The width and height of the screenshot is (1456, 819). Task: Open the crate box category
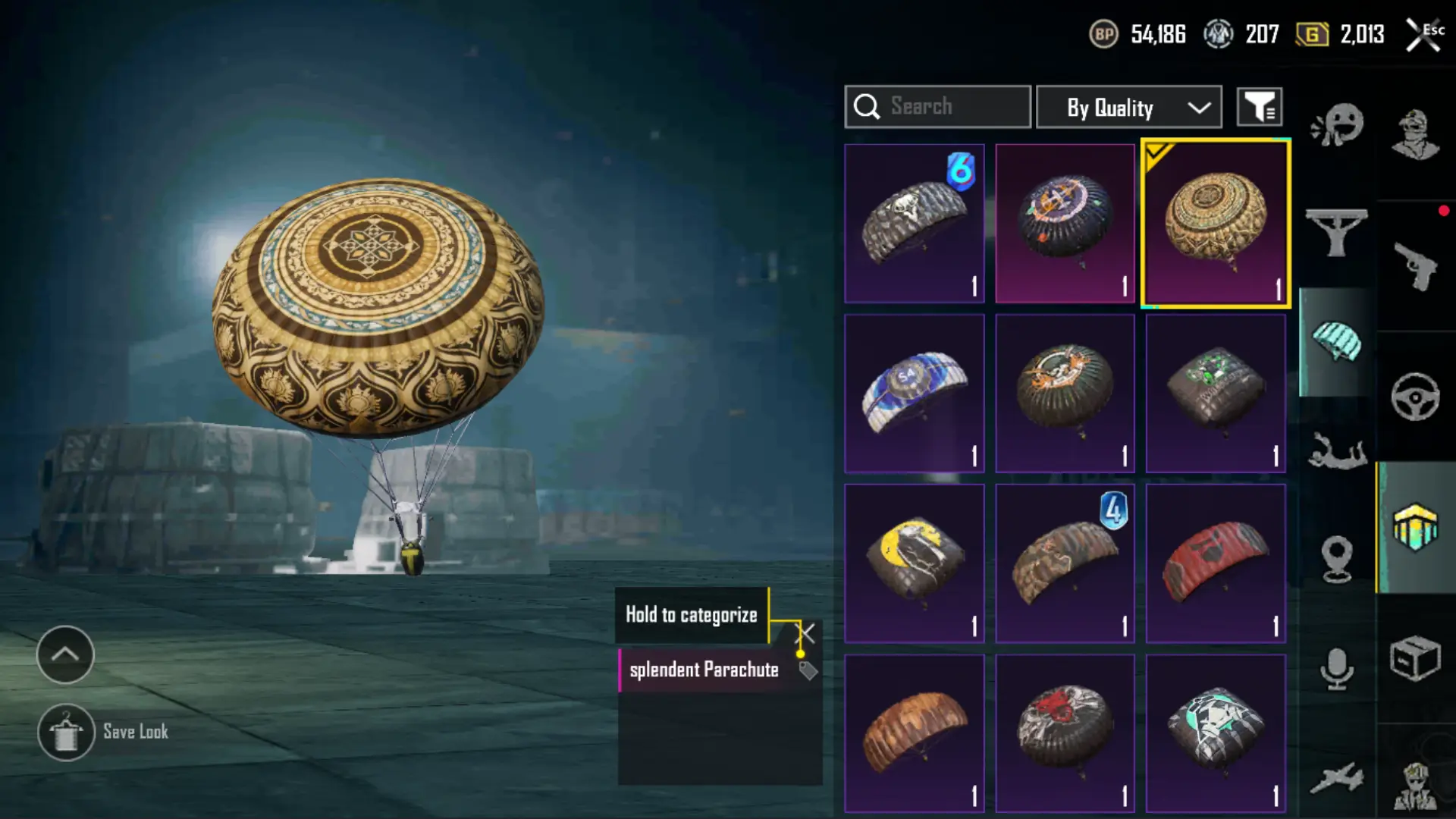coord(1415,658)
